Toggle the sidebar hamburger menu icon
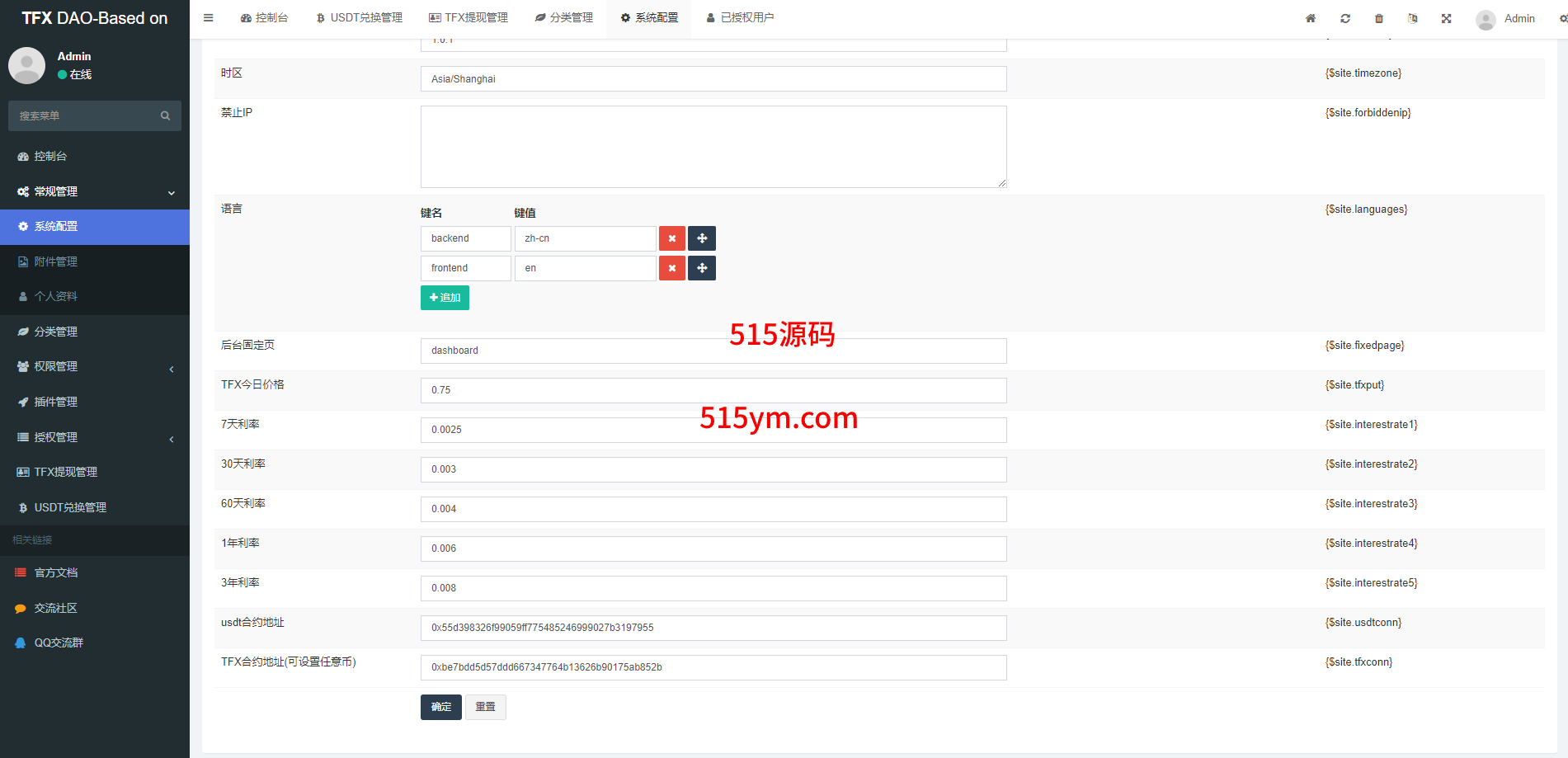Image resolution: width=1568 pixels, height=758 pixels. point(208,18)
